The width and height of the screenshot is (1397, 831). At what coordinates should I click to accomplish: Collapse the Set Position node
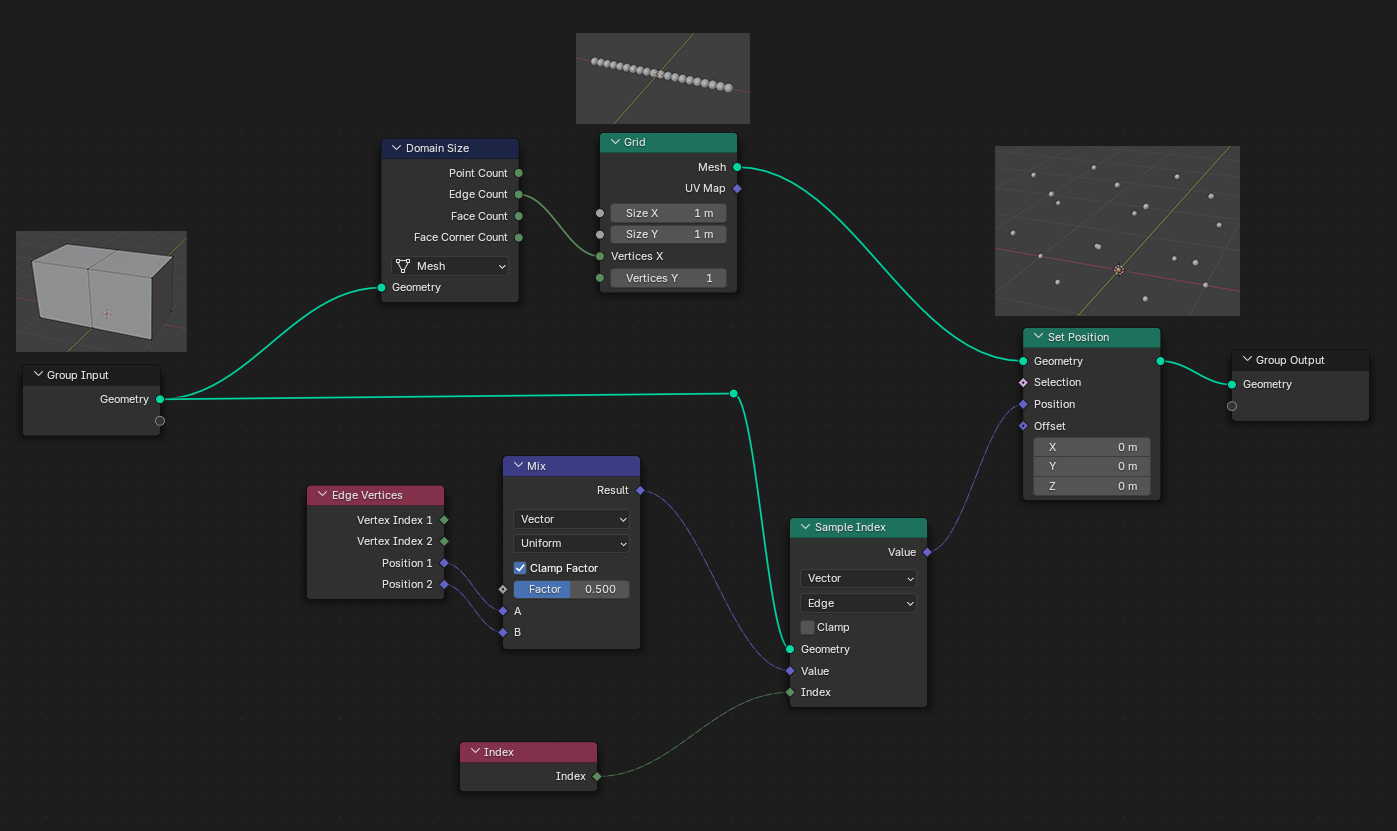coord(1038,337)
